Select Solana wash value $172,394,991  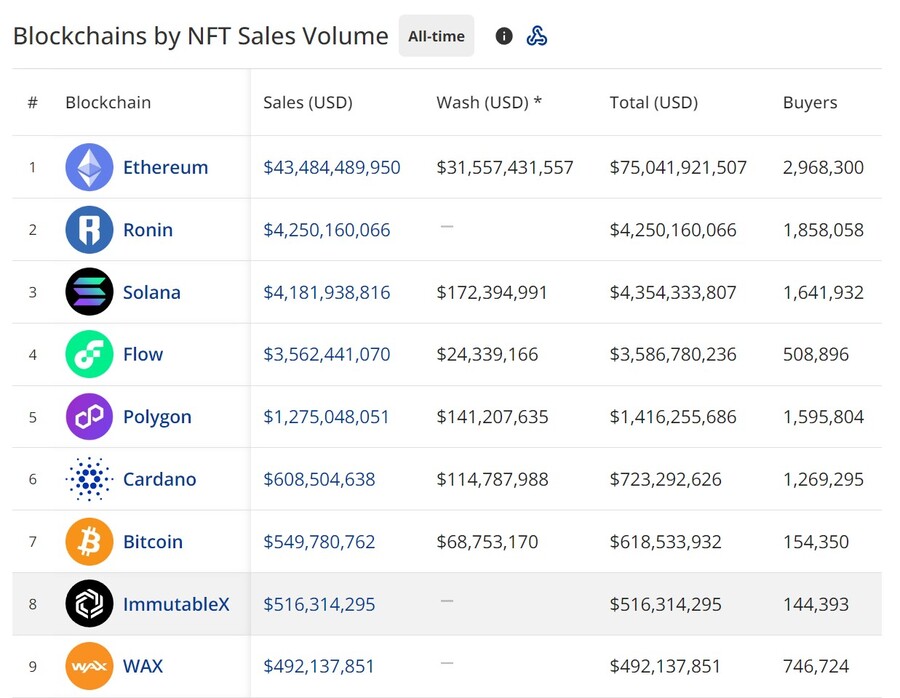click(x=492, y=292)
